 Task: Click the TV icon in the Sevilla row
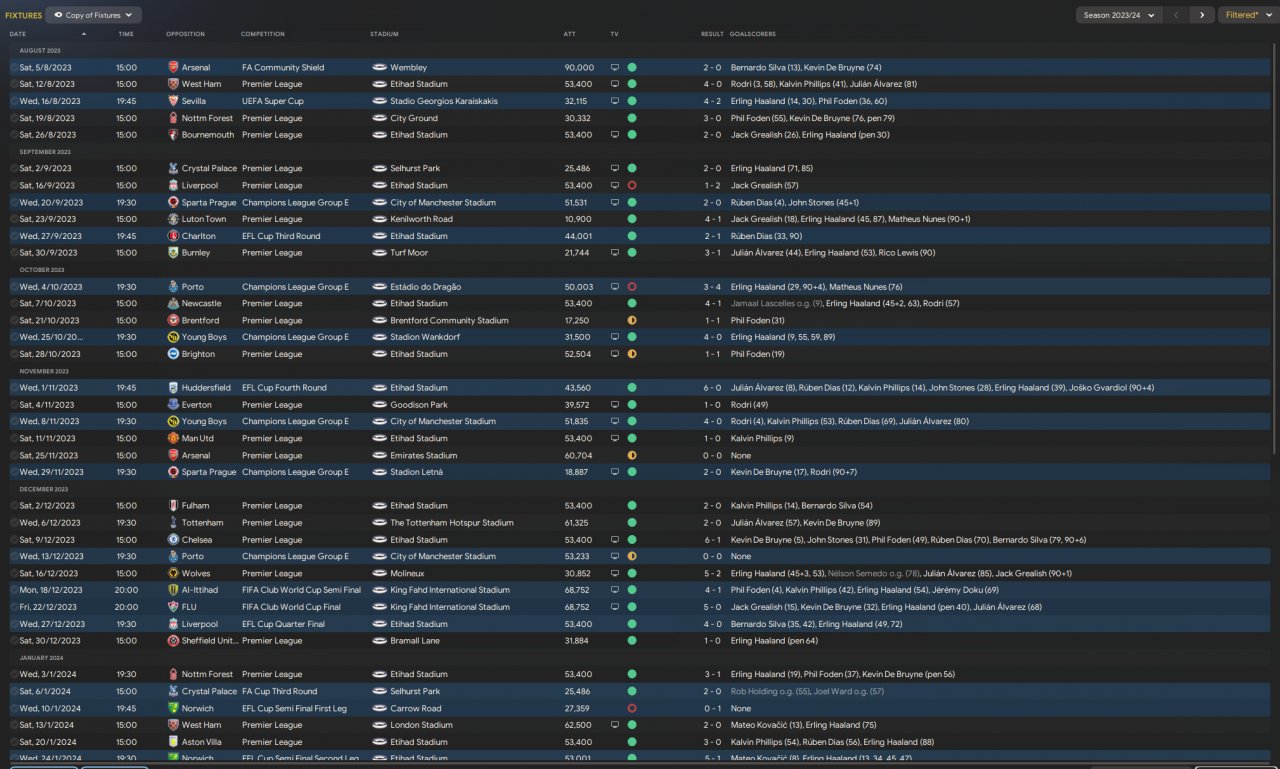(615, 101)
